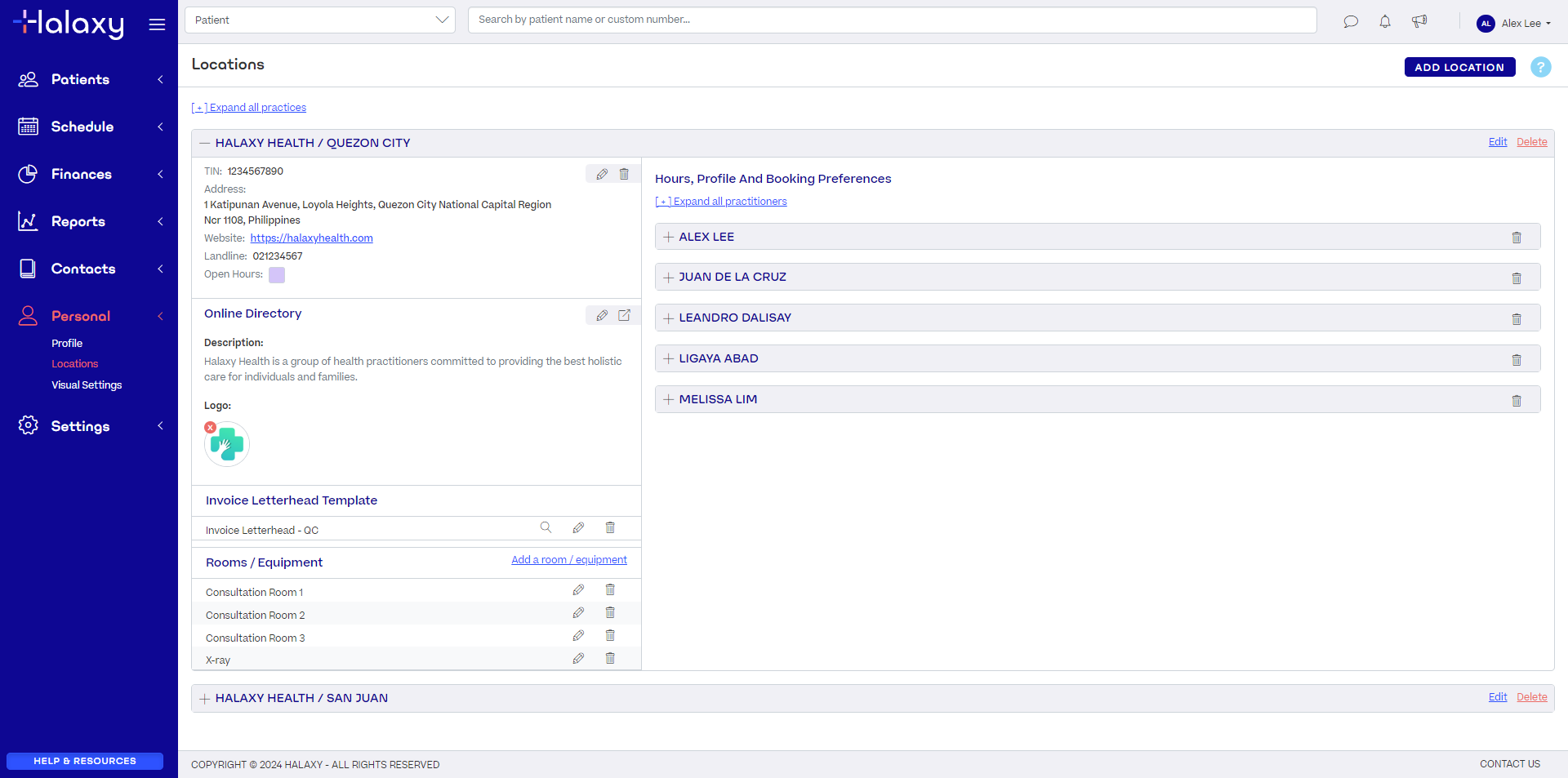The image size is (1568, 778).
Task: Remove practitioner Leandro Dalisay
Action: [x=1517, y=319]
